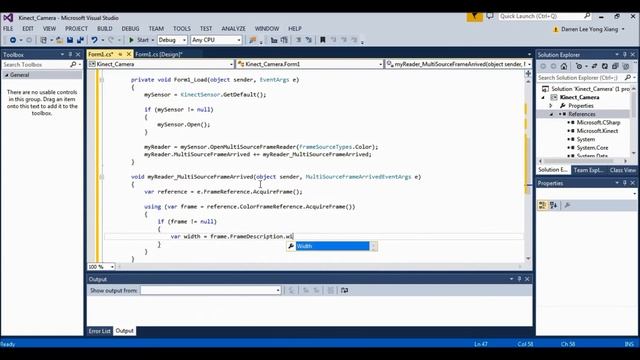This screenshot has height=360, width=640.
Task: Click Solution Explorer Refresh icon
Action: point(604,66)
